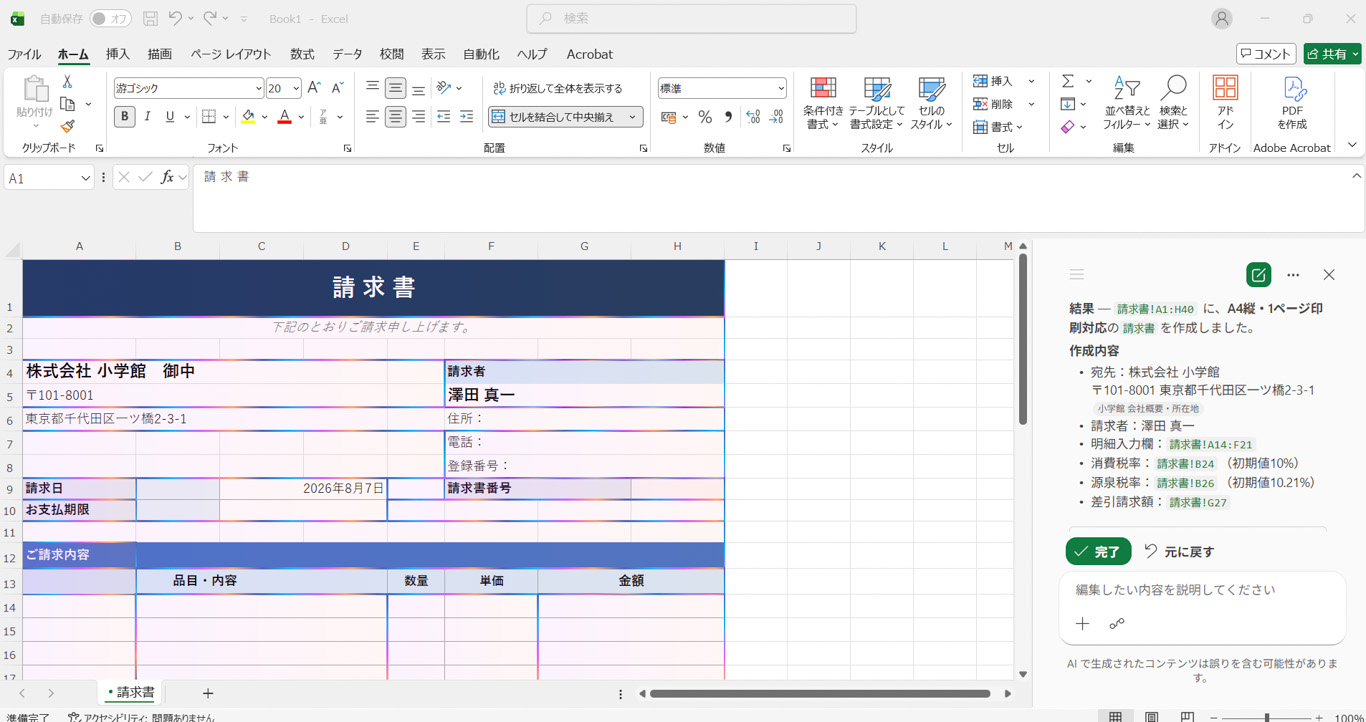1366x722 pixels.
Task: Click the Cut scissors icon
Action: click(67, 82)
